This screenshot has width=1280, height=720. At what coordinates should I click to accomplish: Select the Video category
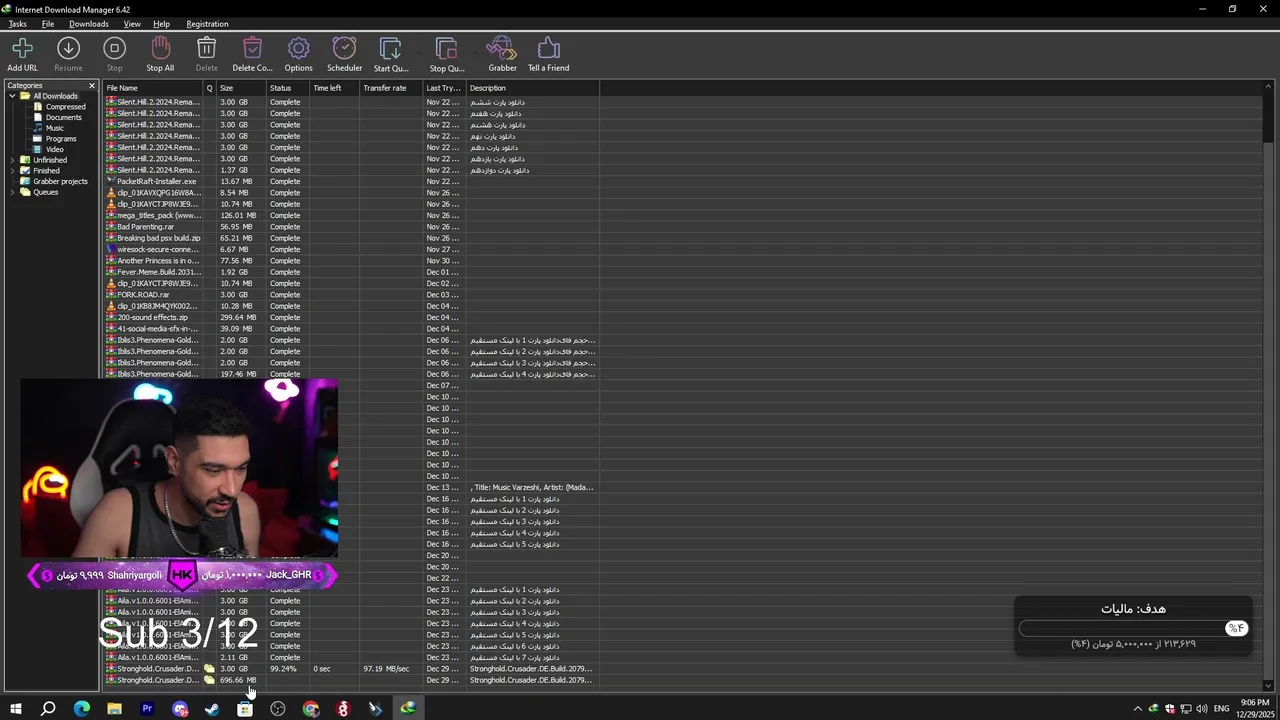coord(54,149)
